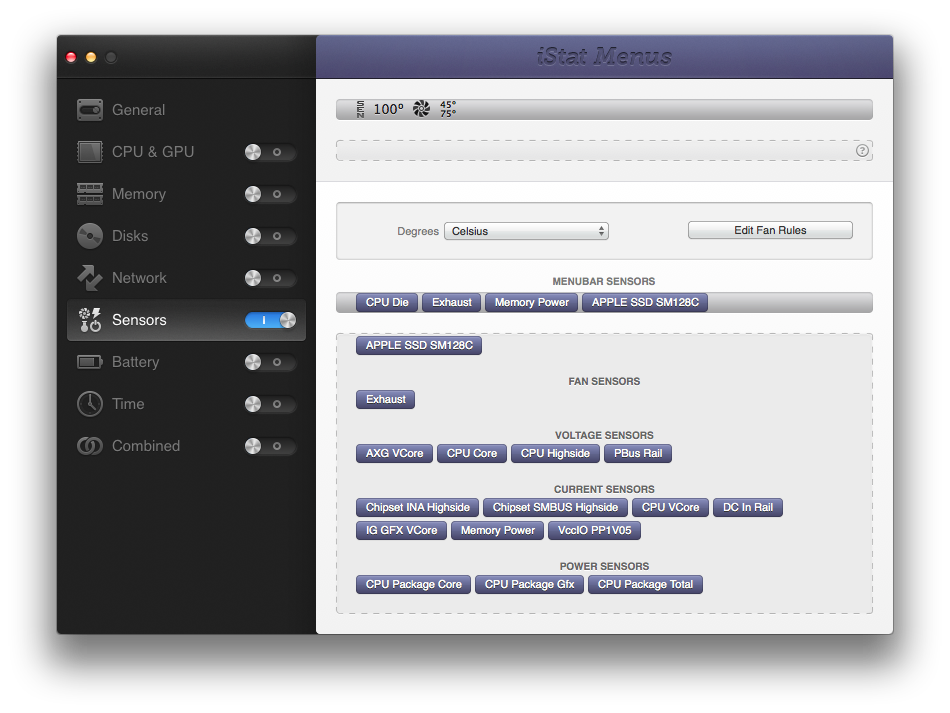Select CPU & GPU in sidebar
The width and height of the screenshot is (950, 713).
click(153, 151)
